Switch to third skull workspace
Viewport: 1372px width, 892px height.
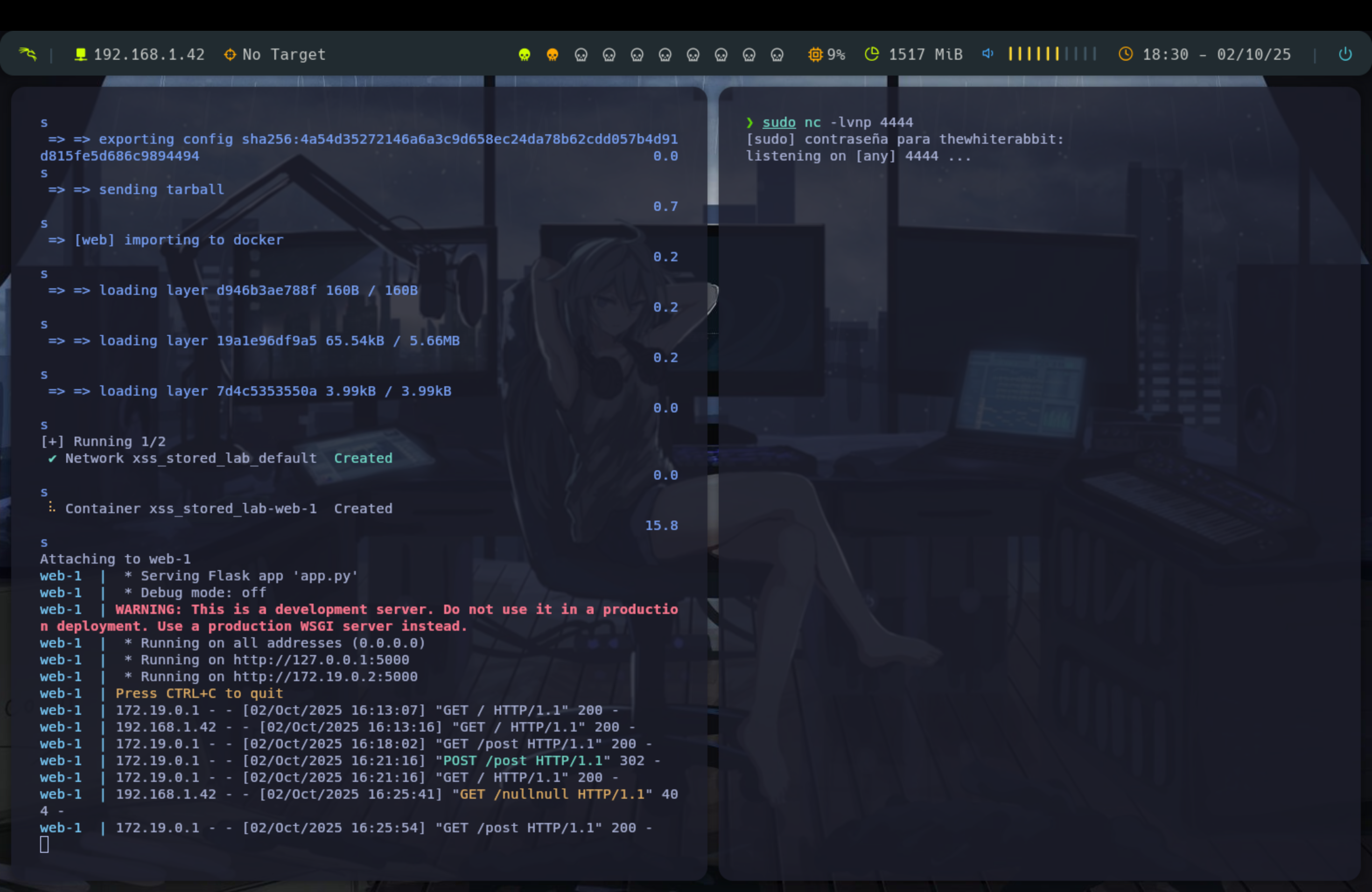[581, 55]
